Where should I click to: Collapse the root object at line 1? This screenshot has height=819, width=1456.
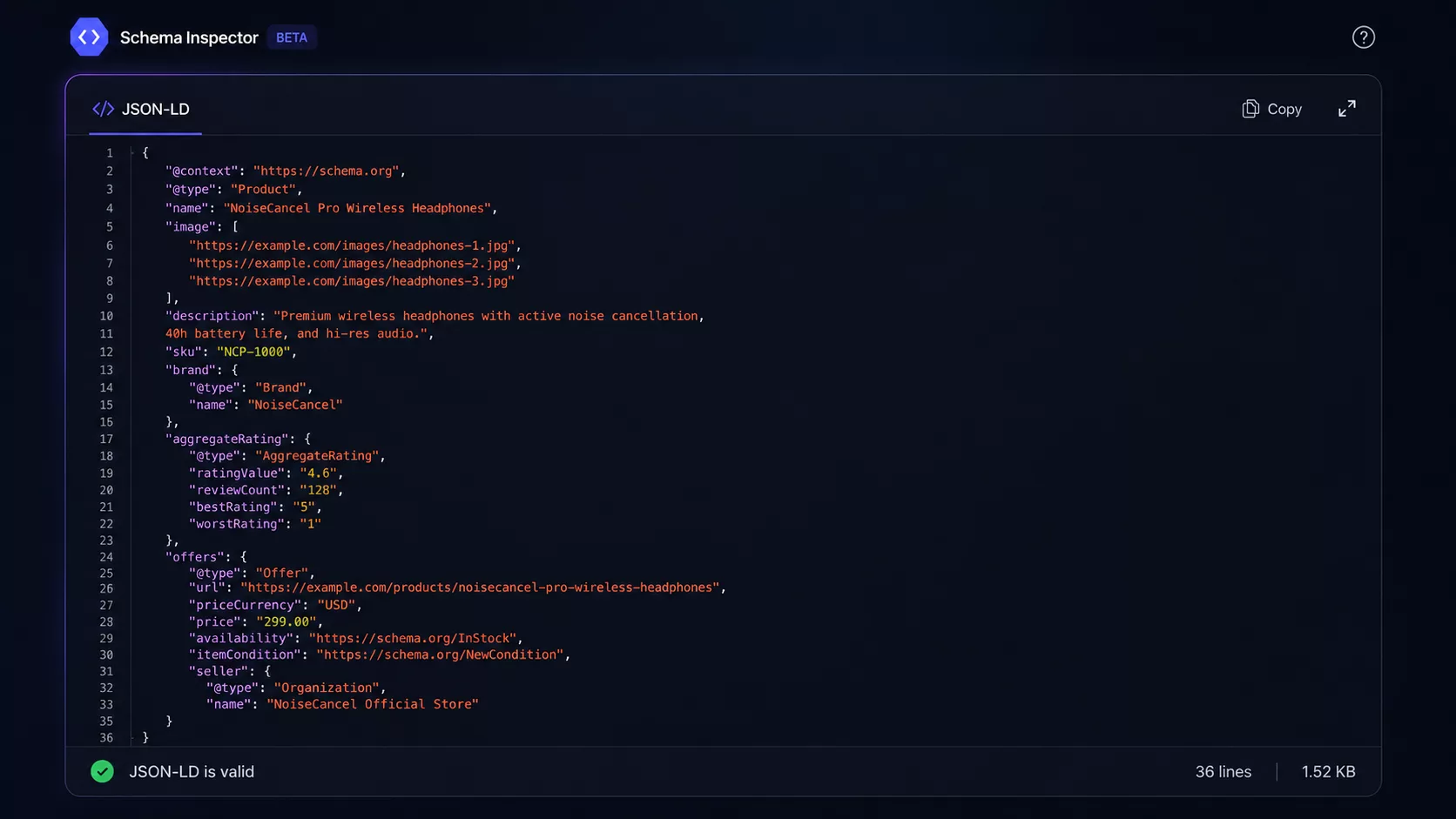(132, 152)
